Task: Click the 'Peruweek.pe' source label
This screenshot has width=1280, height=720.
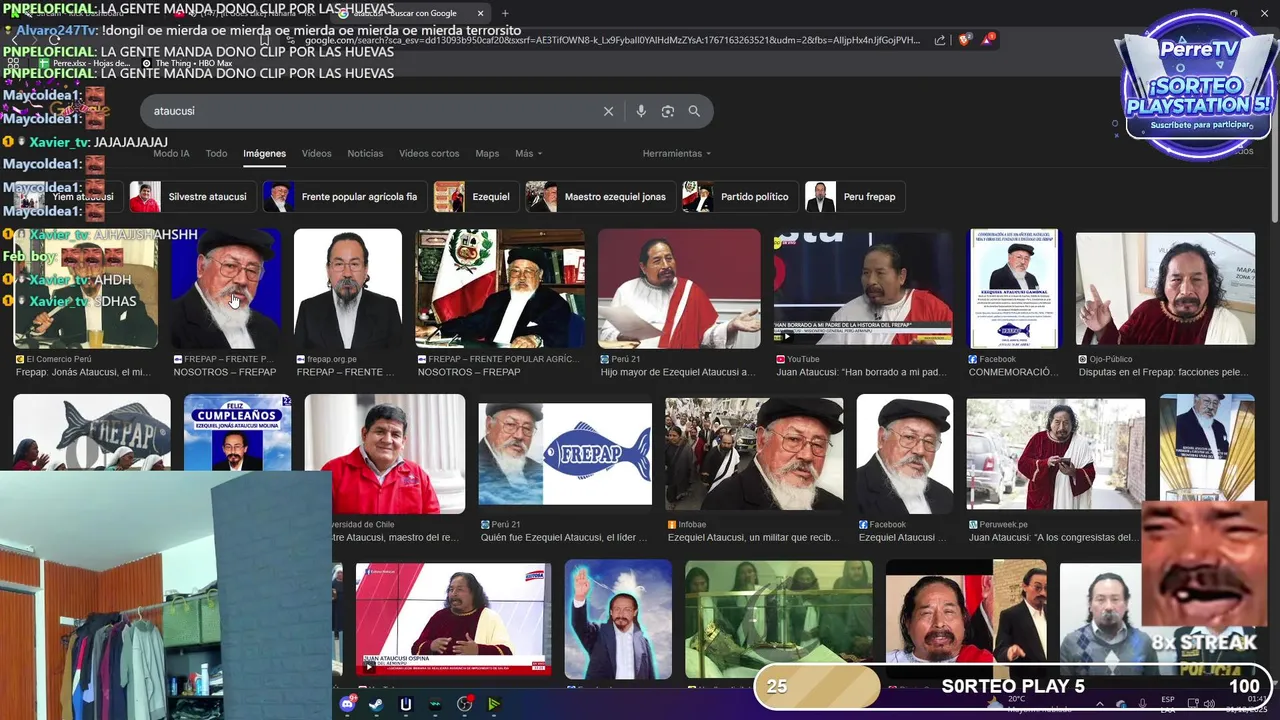Action: point(1003,524)
